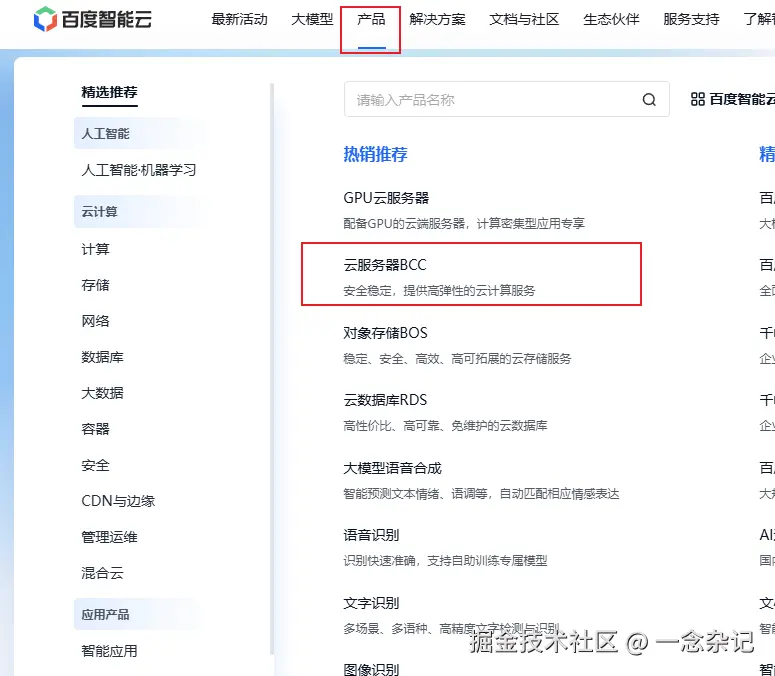Choose 智能应用 in the sidebar
This screenshot has height=676, width=775.
pos(109,651)
